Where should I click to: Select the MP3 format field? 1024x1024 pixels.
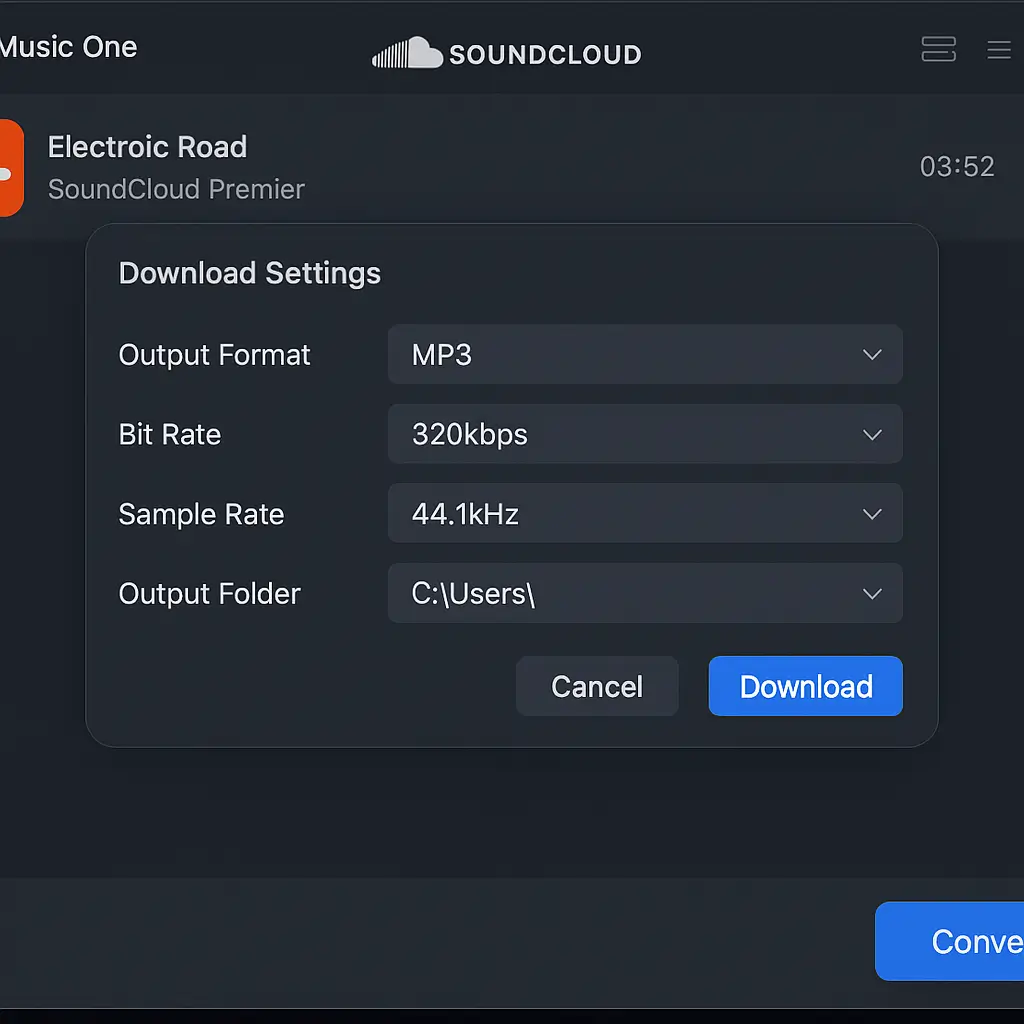[x=441, y=354]
